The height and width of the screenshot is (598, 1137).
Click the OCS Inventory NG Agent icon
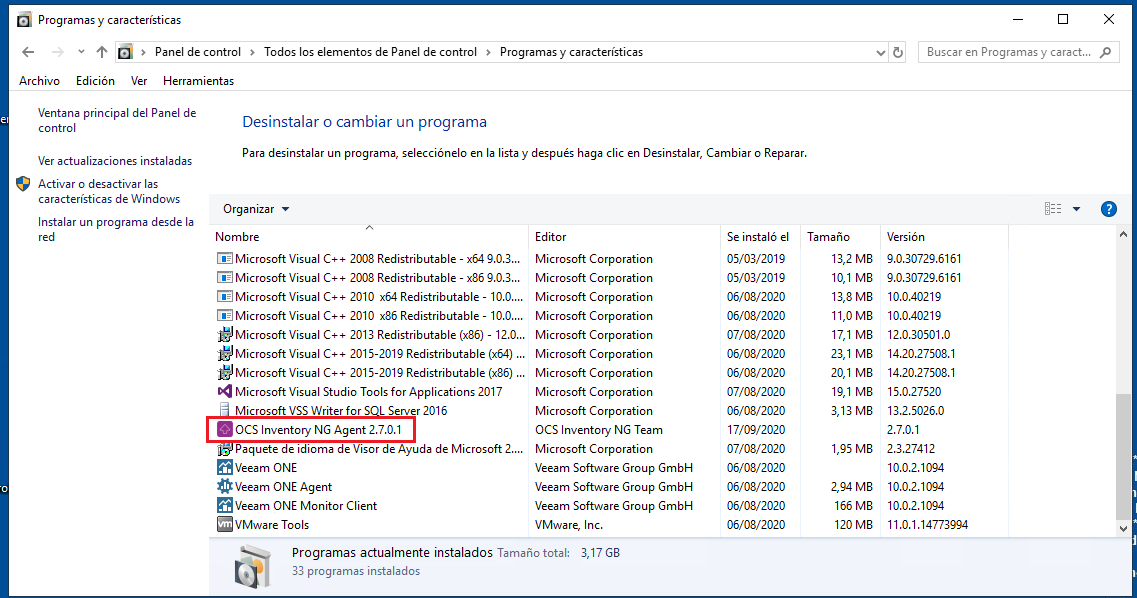[x=222, y=429]
